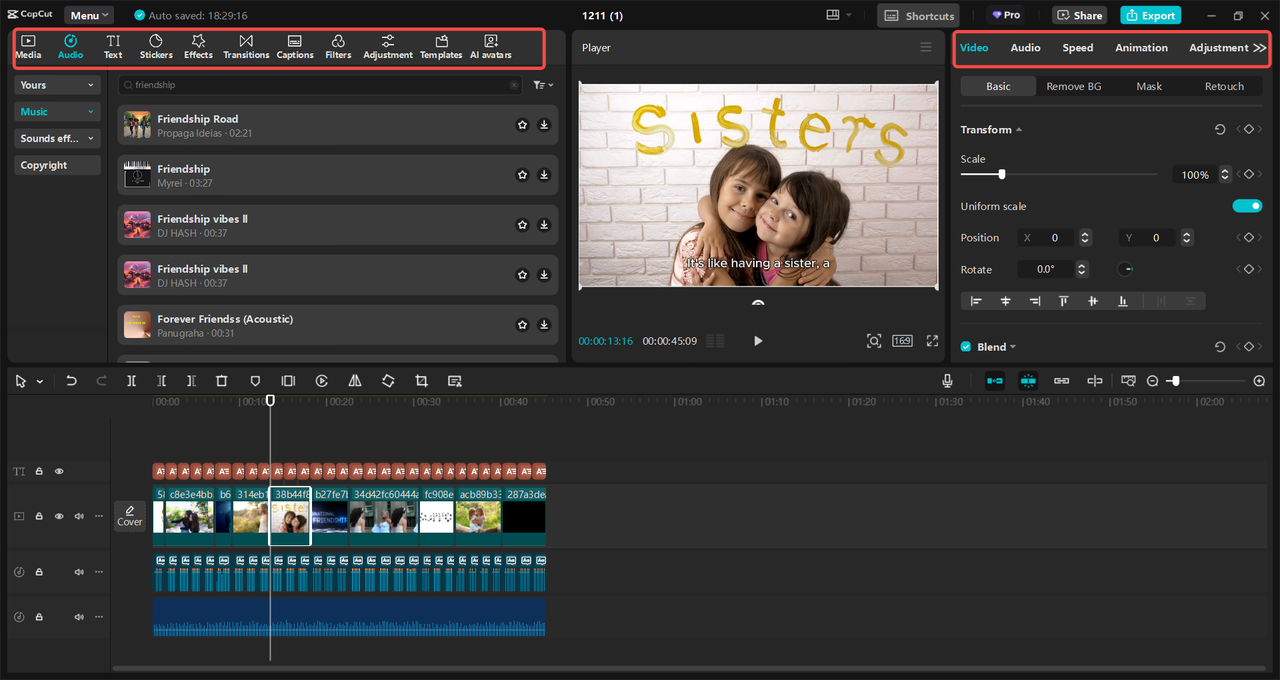Image resolution: width=1280 pixels, height=680 pixels.
Task: Open the Effects panel
Action: [198, 47]
